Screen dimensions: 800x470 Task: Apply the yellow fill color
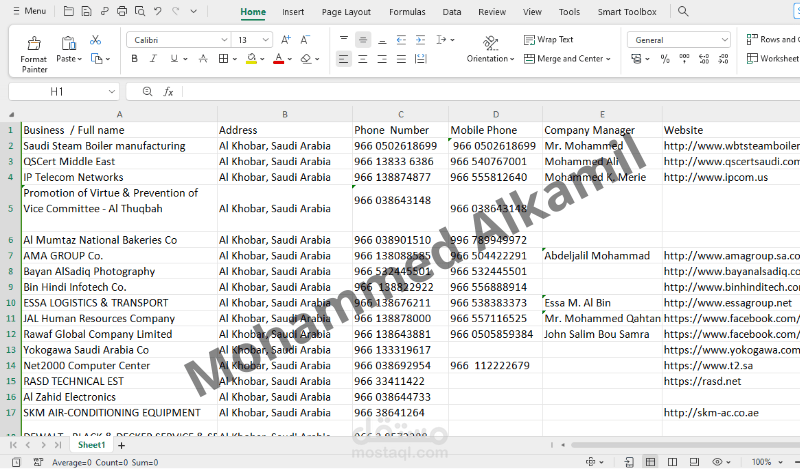point(252,59)
